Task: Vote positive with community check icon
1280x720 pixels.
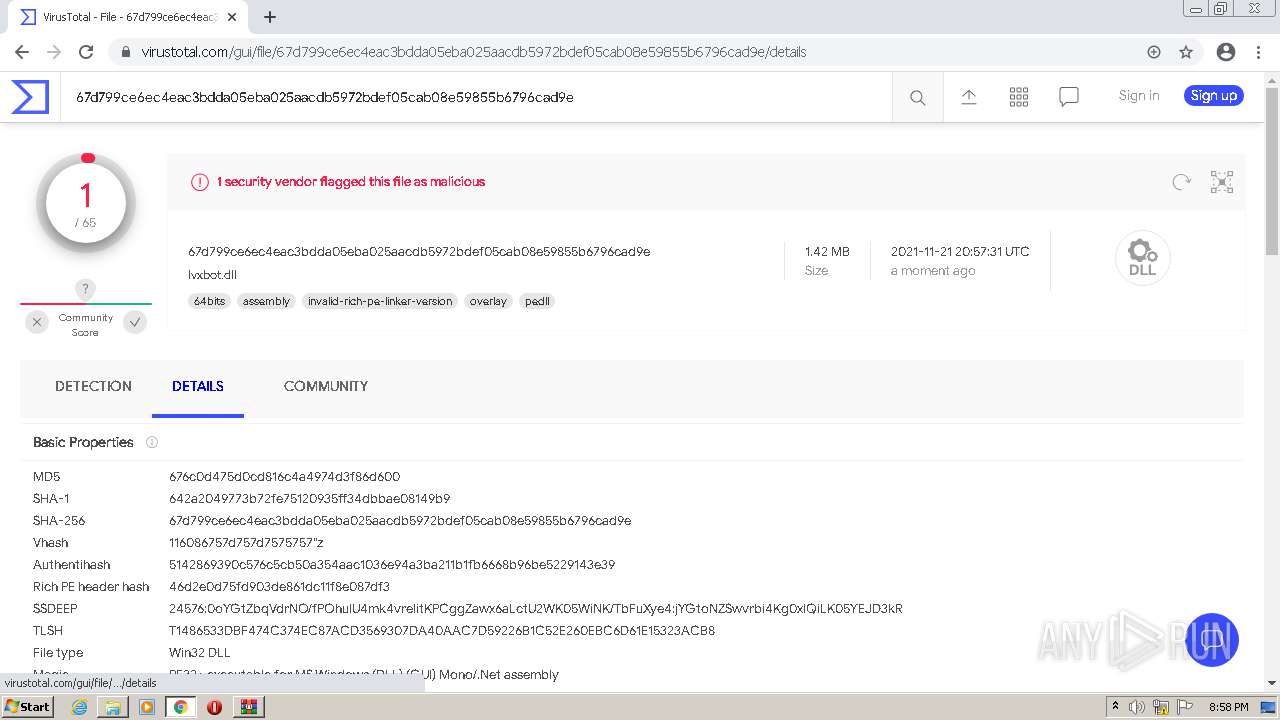Action: tap(135, 322)
